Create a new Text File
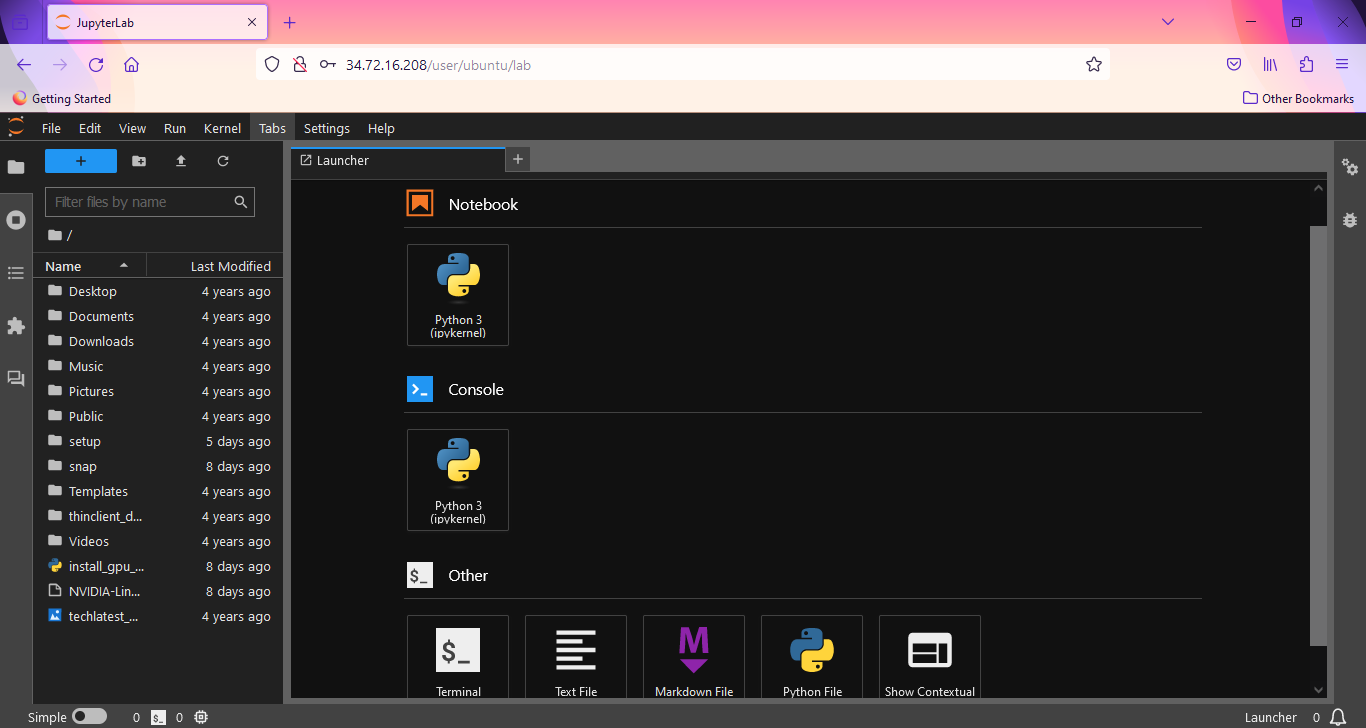The height and width of the screenshot is (728, 1366). click(576, 657)
